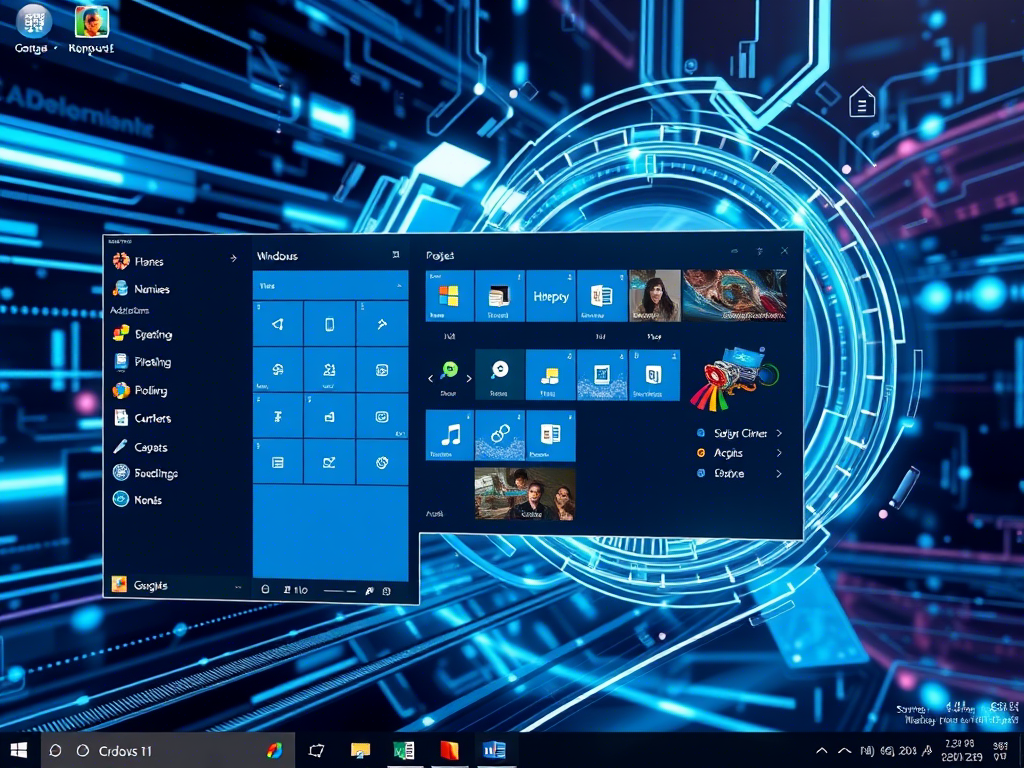The height and width of the screenshot is (768, 1024).
Task: Click the green chat bubble icon
Action: click(x=449, y=371)
